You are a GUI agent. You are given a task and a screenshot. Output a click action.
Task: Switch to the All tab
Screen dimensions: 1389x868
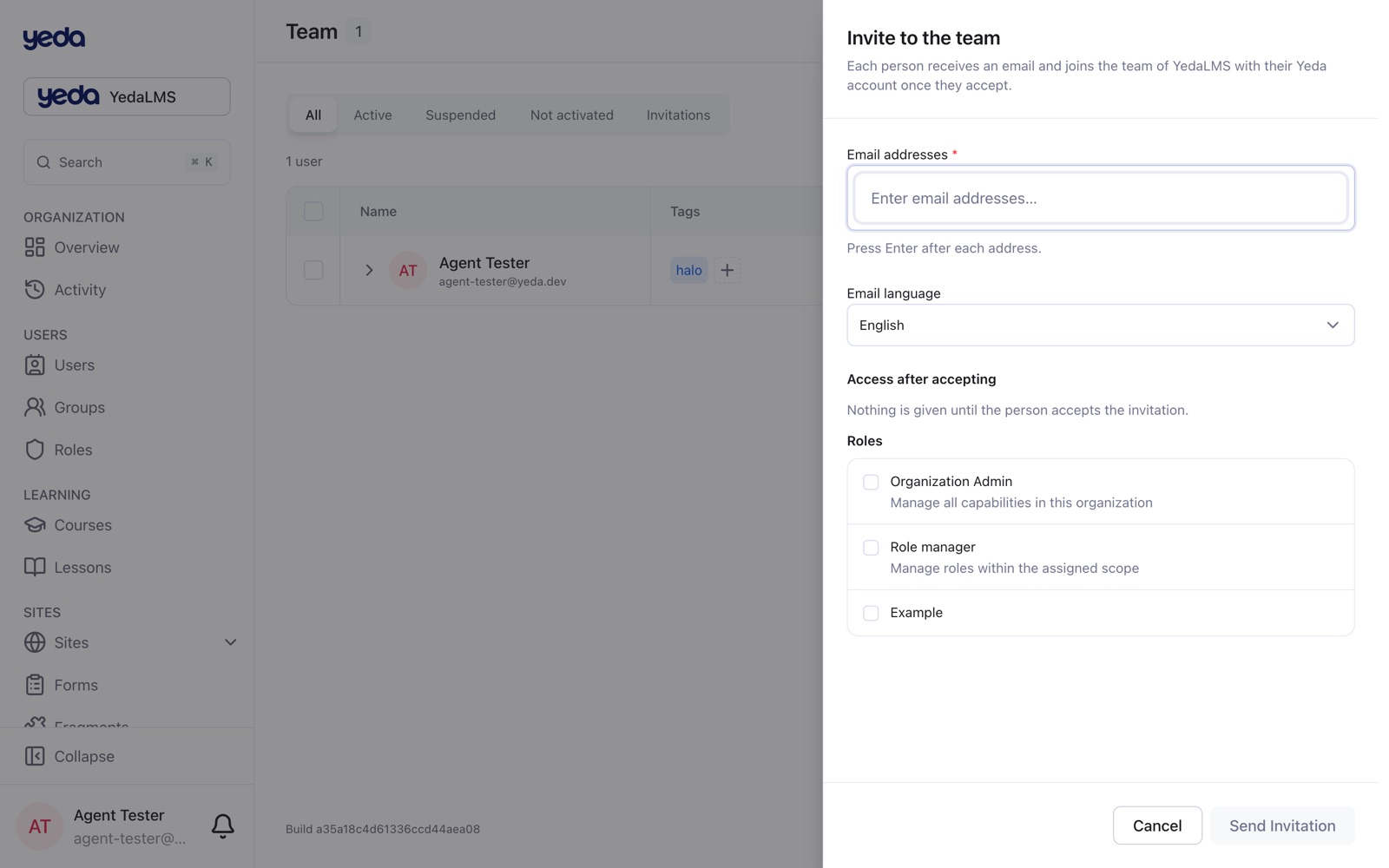(313, 115)
